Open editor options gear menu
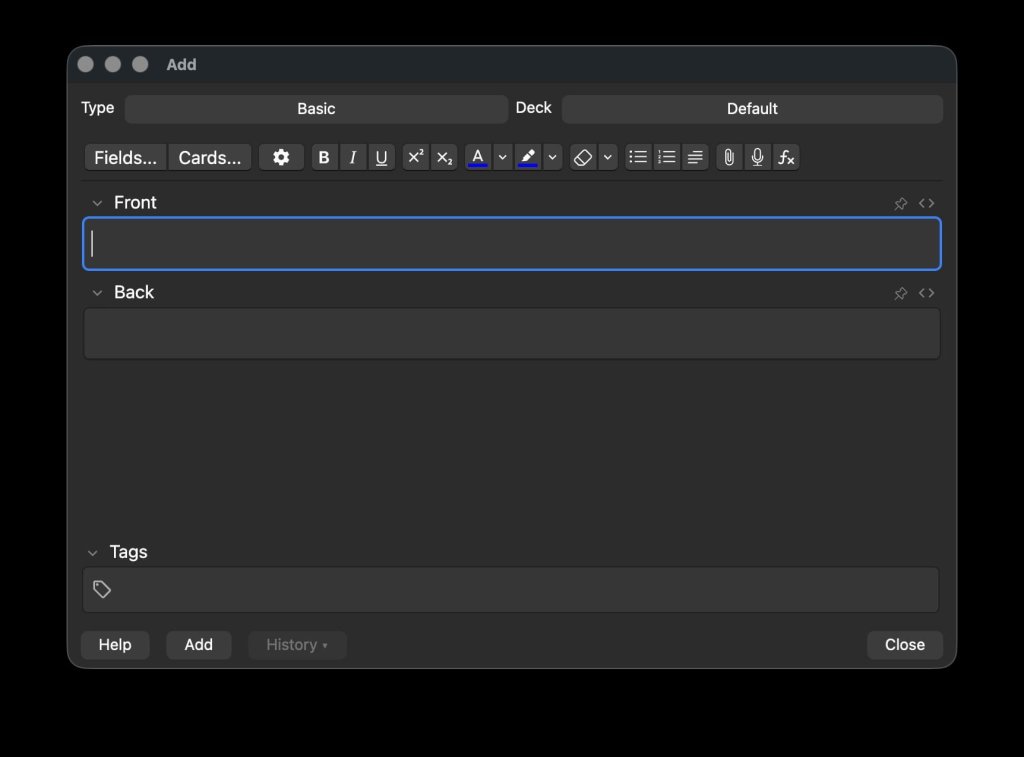Viewport: 1024px width, 757px height. coord(281,157)
